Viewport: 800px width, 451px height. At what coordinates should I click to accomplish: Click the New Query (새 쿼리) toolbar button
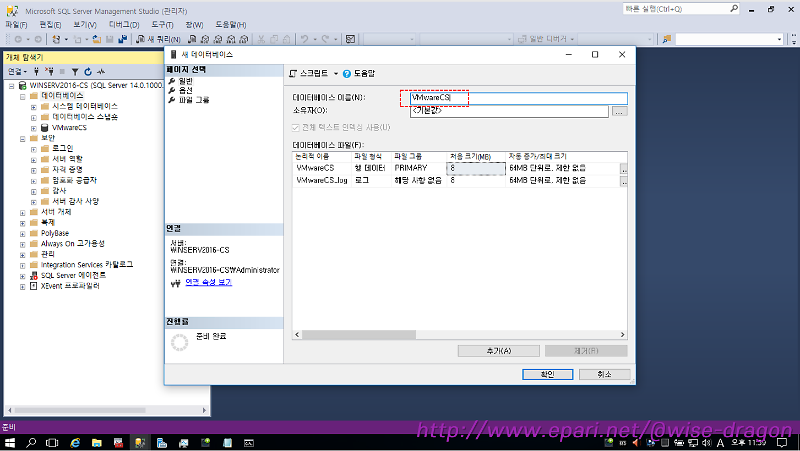(158, 39)
